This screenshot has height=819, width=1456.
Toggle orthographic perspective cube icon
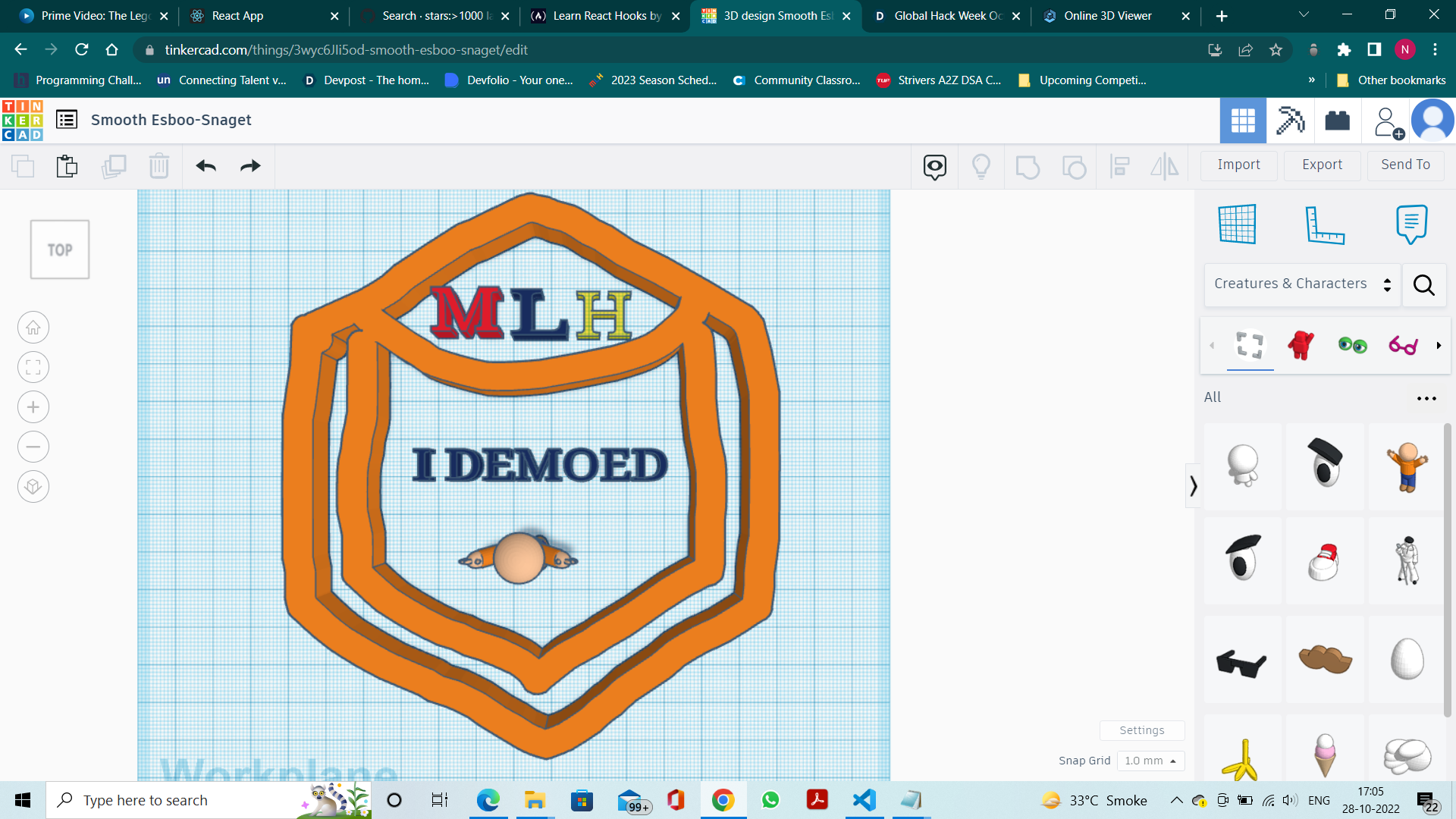33,486
